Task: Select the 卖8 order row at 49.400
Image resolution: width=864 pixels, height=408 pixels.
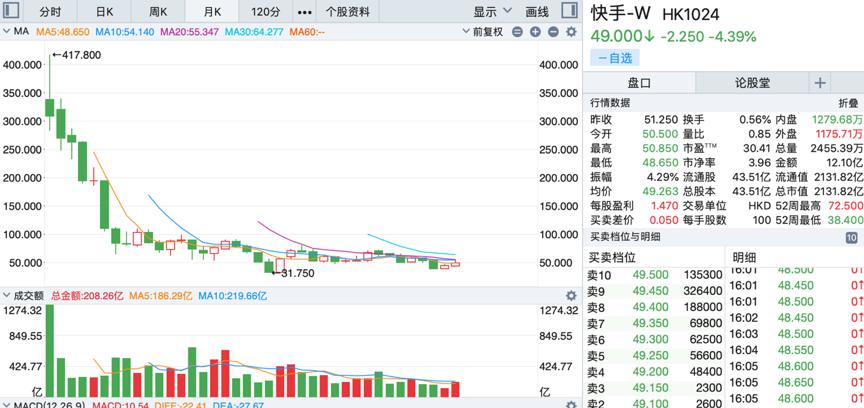Action: point(655,307)
